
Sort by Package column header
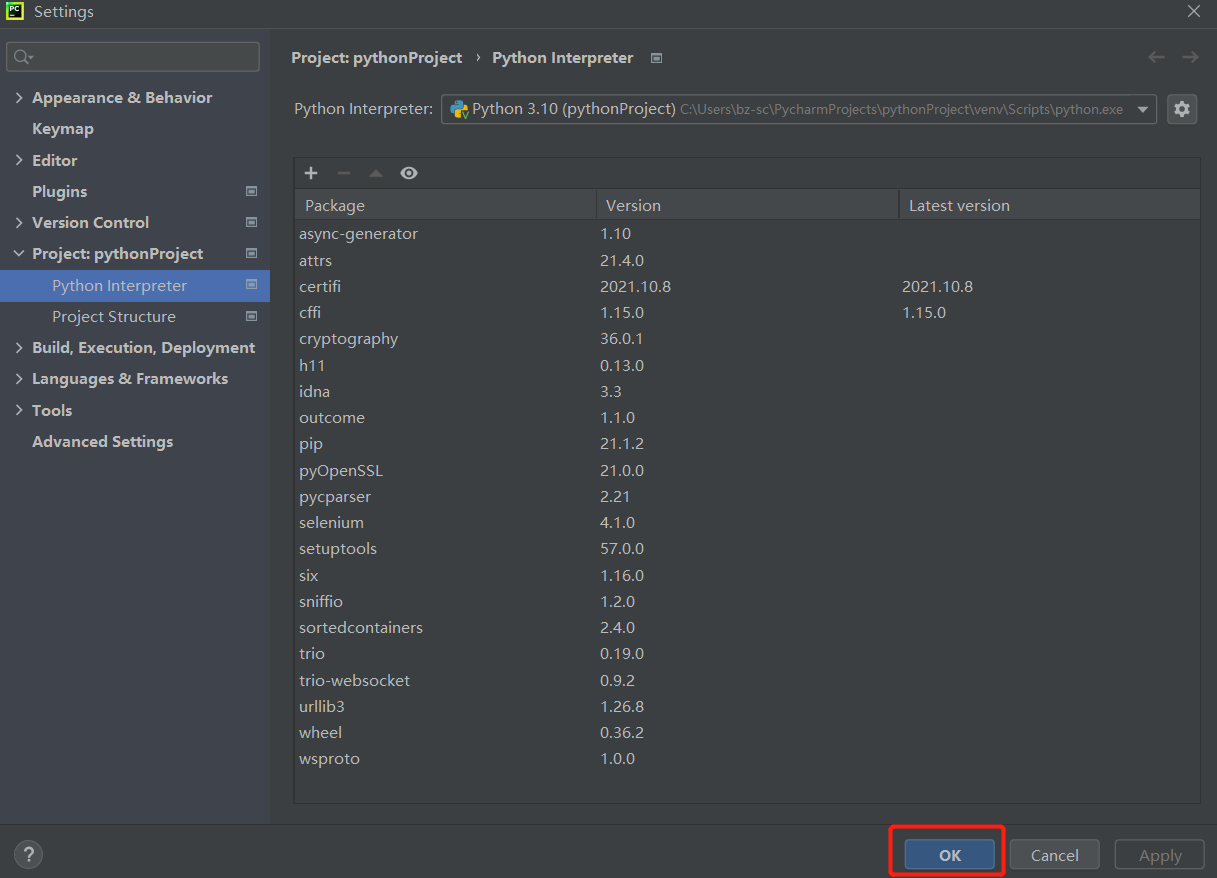[446, 205]
